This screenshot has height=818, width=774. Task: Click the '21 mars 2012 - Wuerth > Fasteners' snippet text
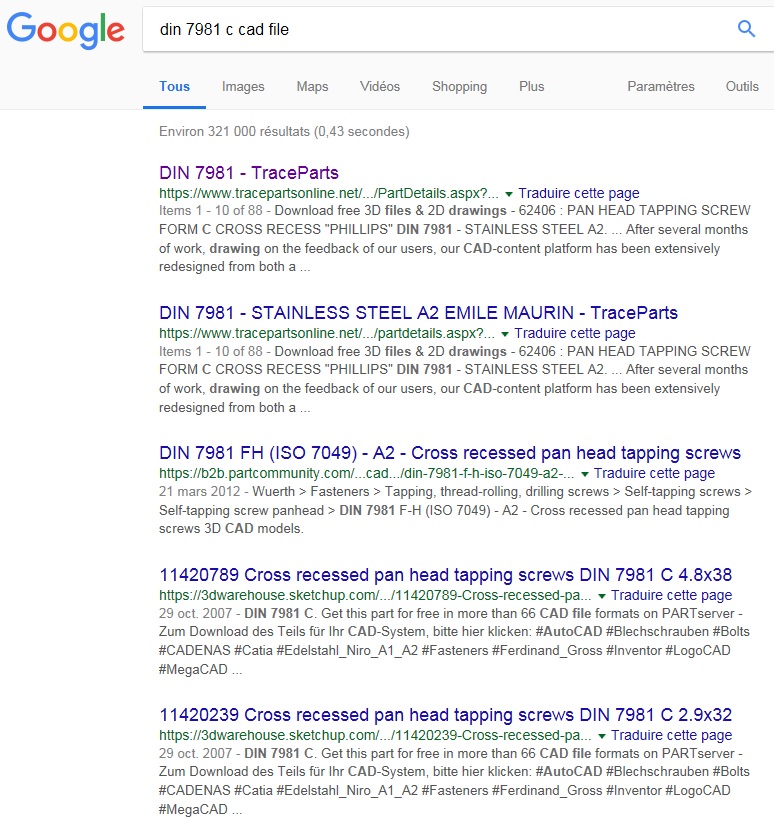tap(455, 510)
